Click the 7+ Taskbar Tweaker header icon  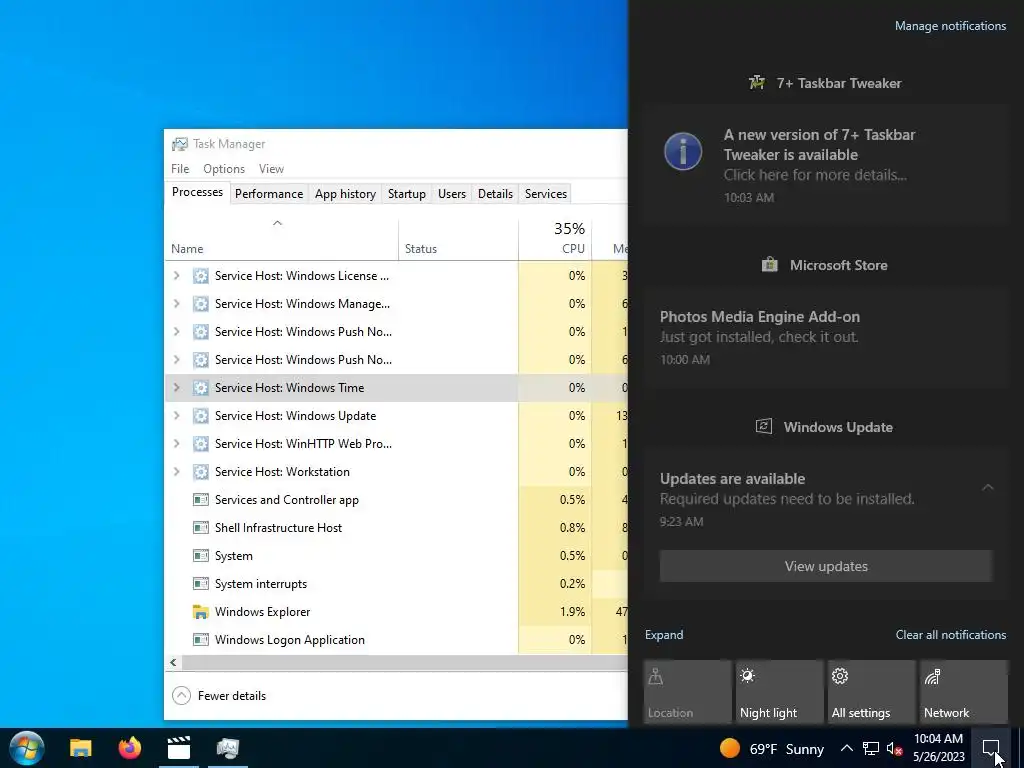tap(757, 83)
